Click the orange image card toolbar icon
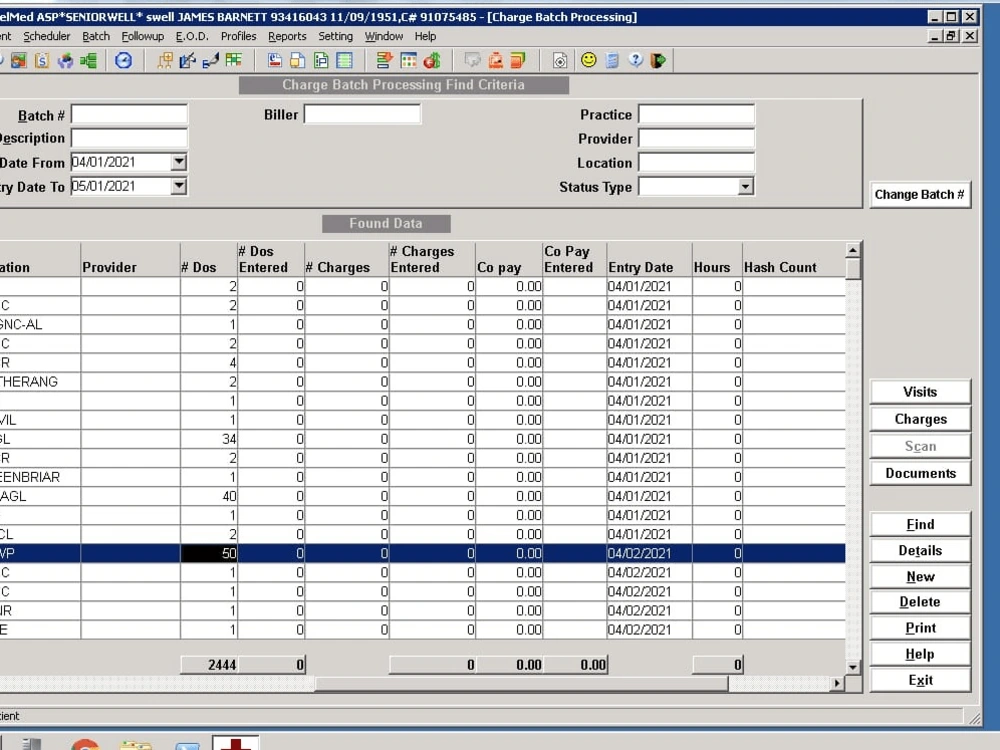This screenshot has width=1000, height=750. click(x=496, y=61)
